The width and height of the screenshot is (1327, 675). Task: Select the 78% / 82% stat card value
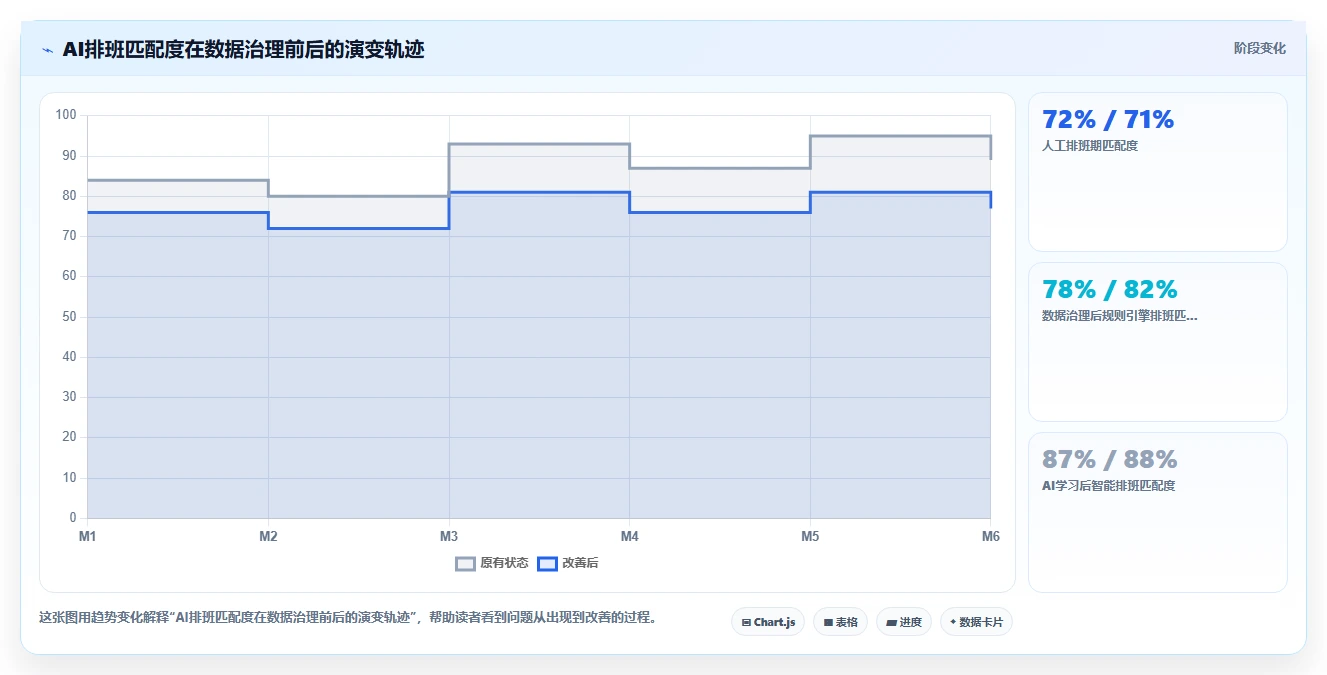(1110, 290)
